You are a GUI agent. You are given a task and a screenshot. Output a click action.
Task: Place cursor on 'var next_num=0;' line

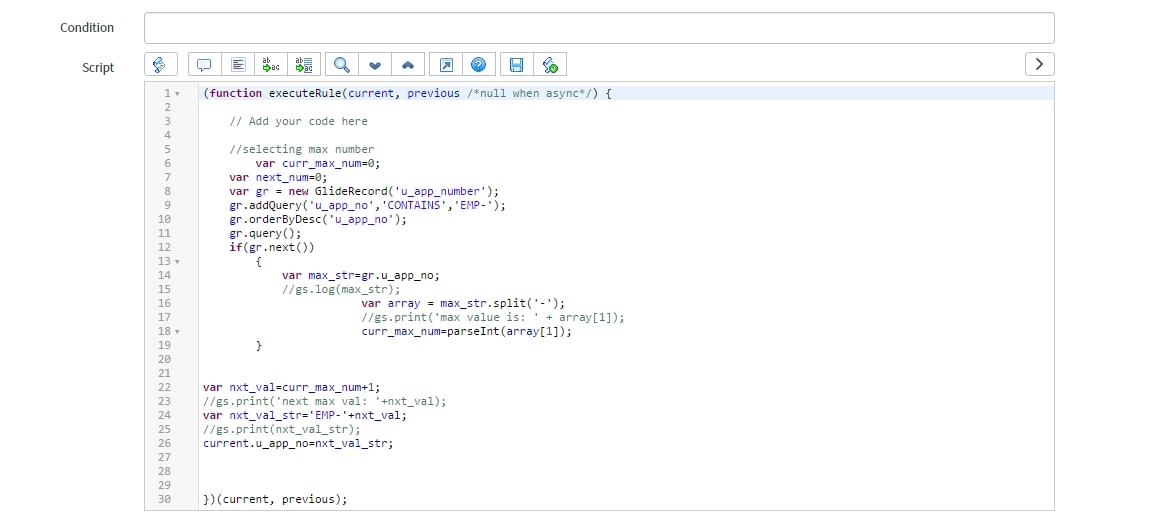click(x=279, y=178)
